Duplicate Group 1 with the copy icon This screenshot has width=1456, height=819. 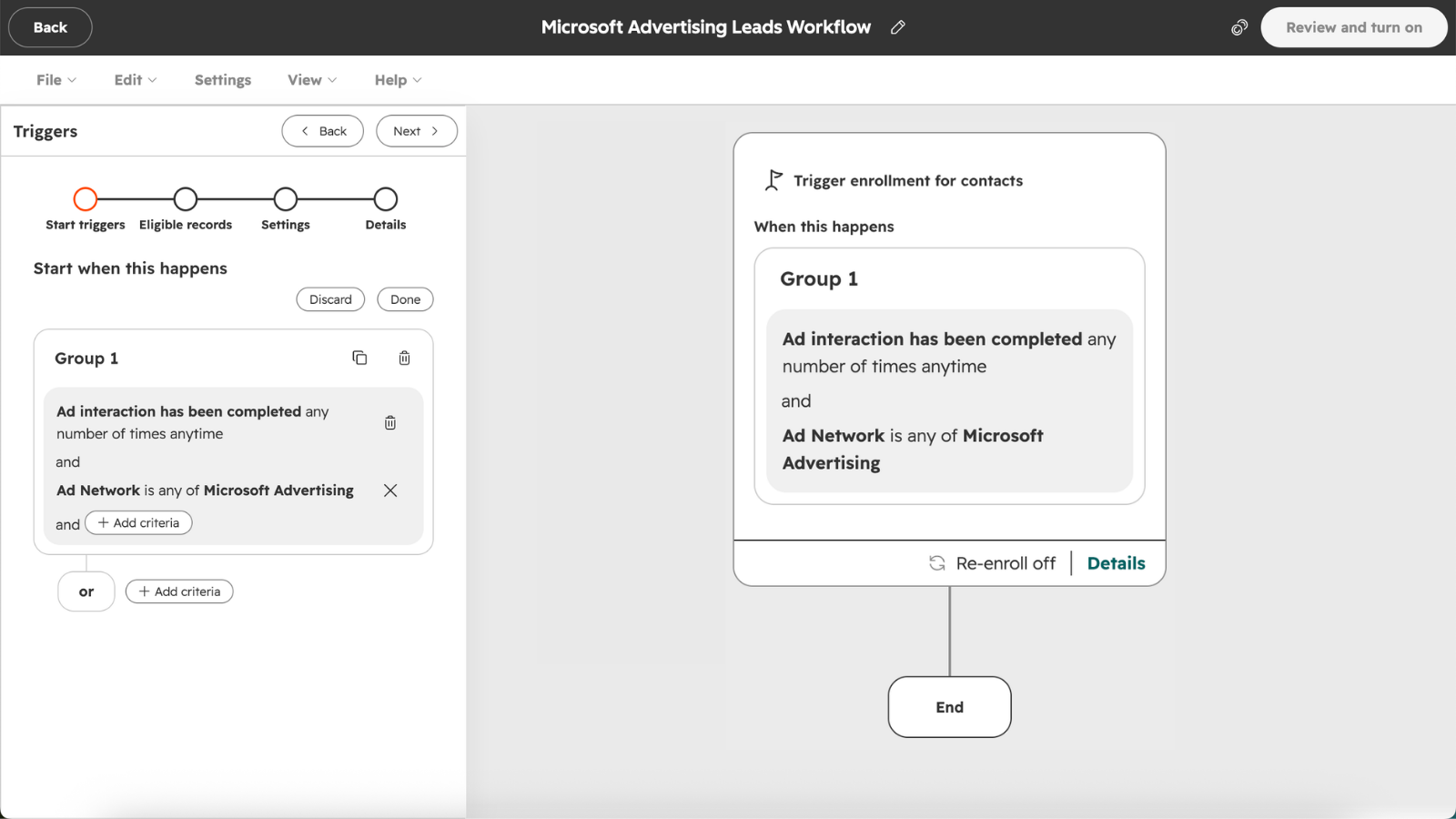click(x=359, y=358)
